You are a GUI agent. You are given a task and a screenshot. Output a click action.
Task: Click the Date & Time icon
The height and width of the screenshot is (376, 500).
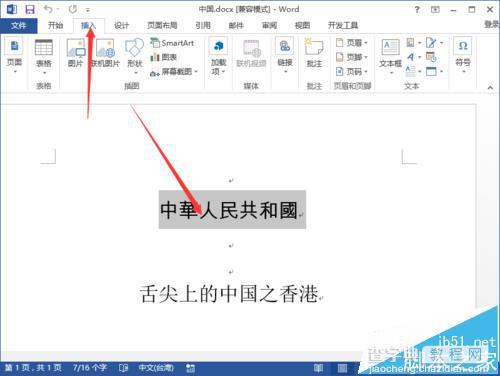tap(431, 57)
